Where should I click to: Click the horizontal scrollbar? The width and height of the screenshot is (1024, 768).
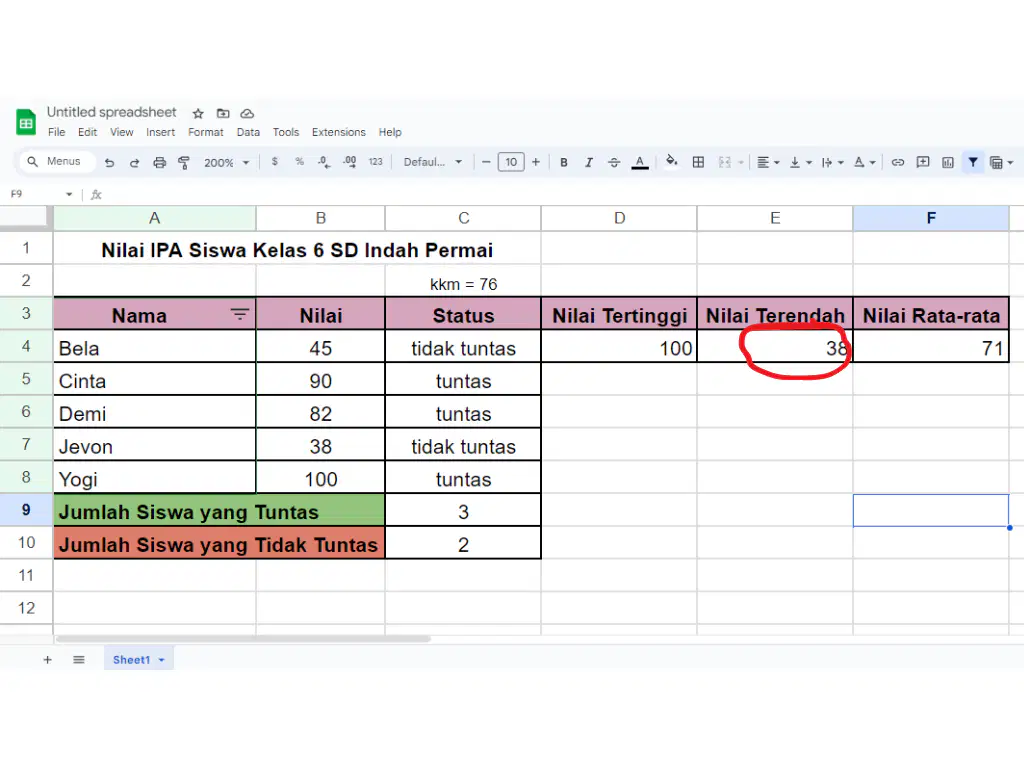(243, 639)
